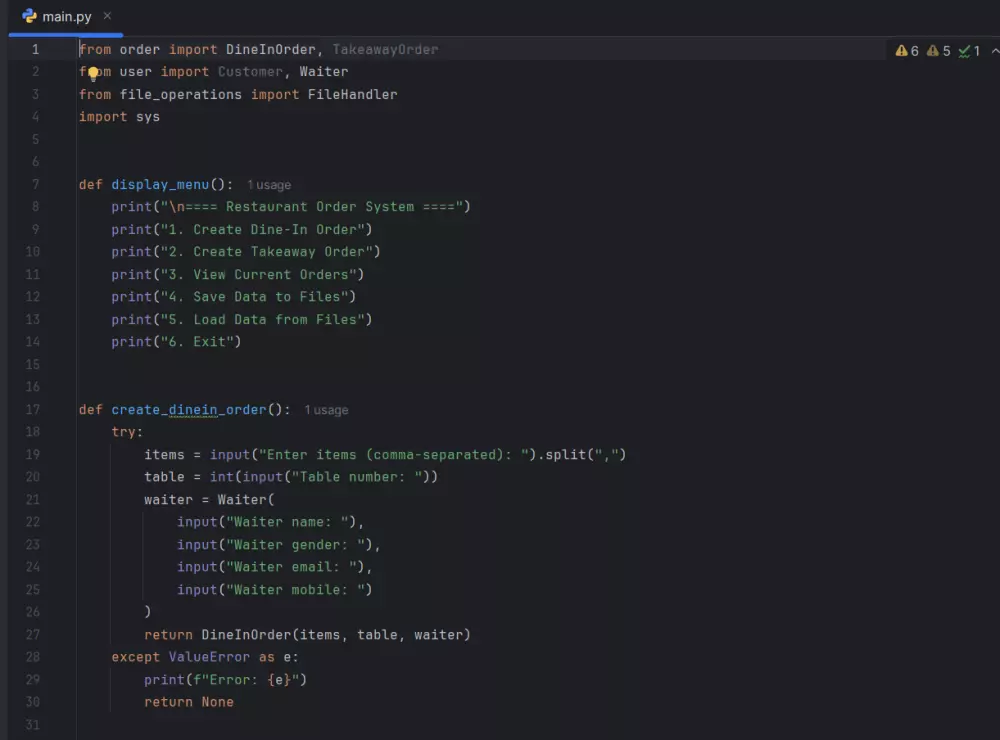Click the greyed-out Customer import
Image resolution: width=1000 pixels, height=740 pixels.
pyautogui.click(x=250, y=72)
